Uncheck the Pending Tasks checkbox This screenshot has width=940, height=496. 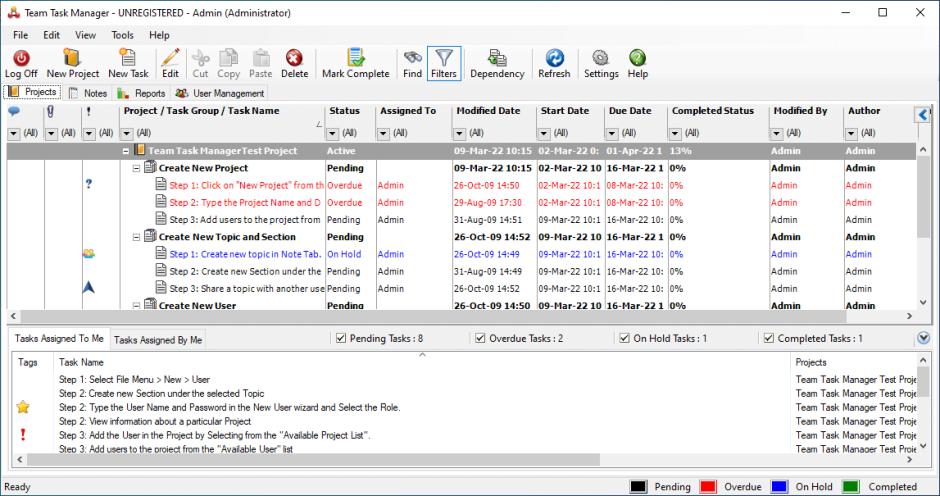[340, 339]
